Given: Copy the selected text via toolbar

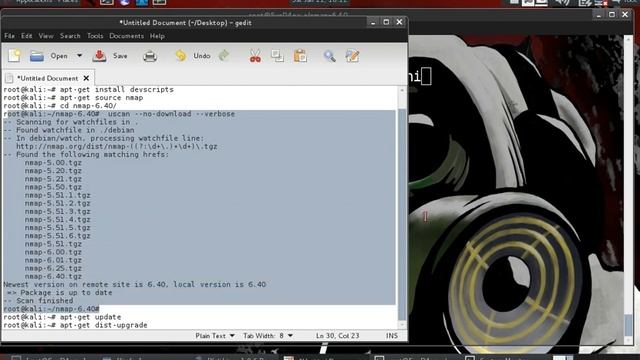Looking at the screenshot, I should (x=278, y=56).
